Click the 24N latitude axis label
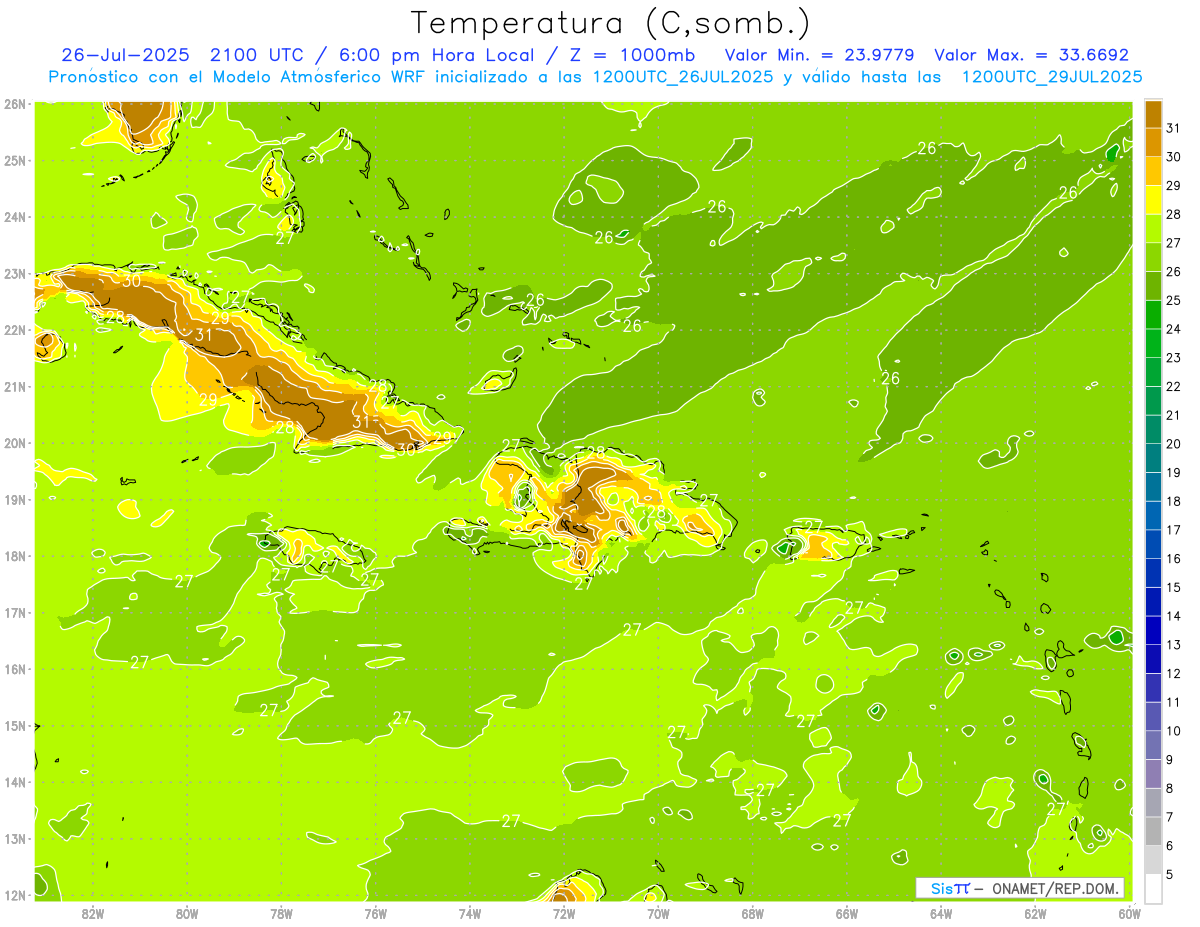This screenshot has height=927, width=1200. coord(15,217)
